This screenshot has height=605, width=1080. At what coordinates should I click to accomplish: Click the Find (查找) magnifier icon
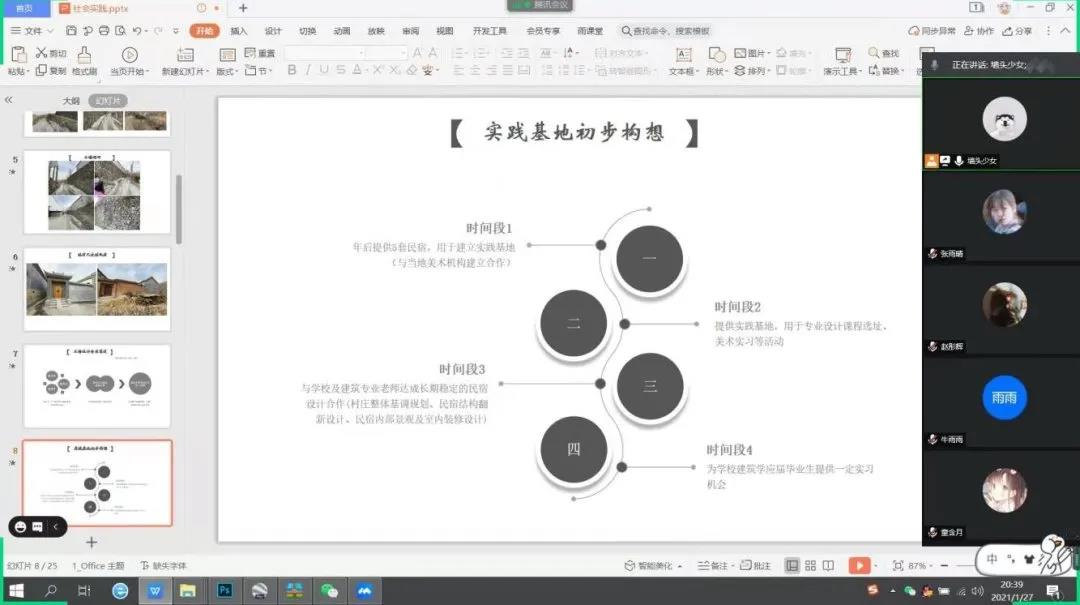[x=875, y=53]
